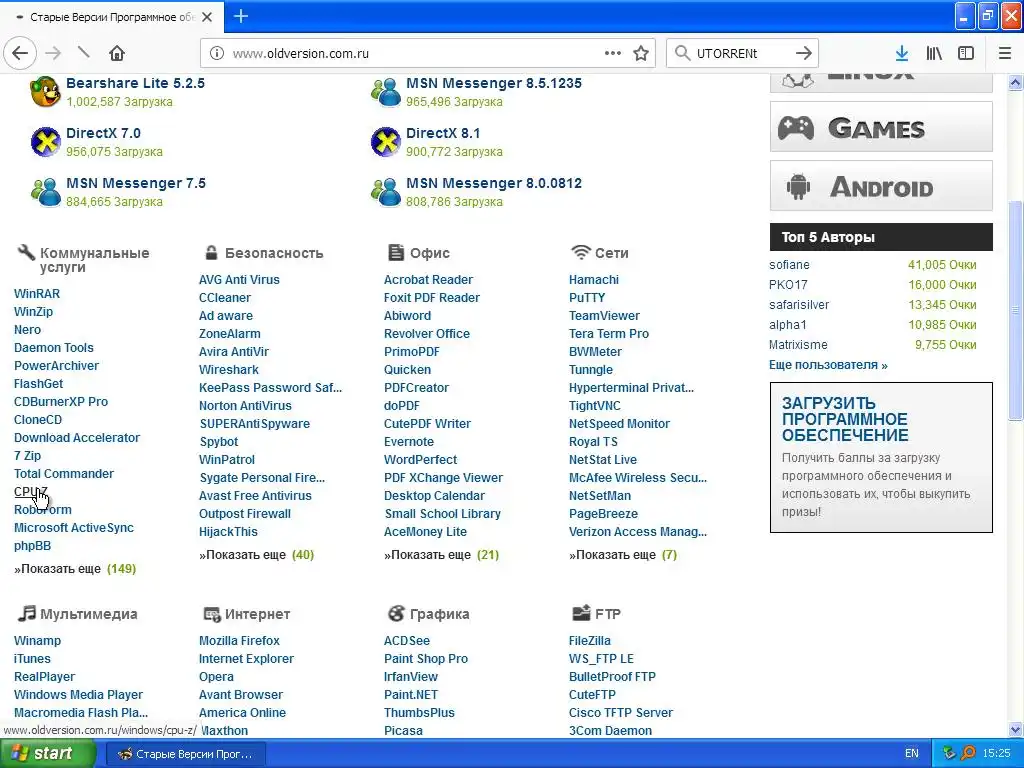Click the MSN Messenger 8.5.1235 icon
This screenshot has height=768, width=1024.
click(x=386, y=91)
